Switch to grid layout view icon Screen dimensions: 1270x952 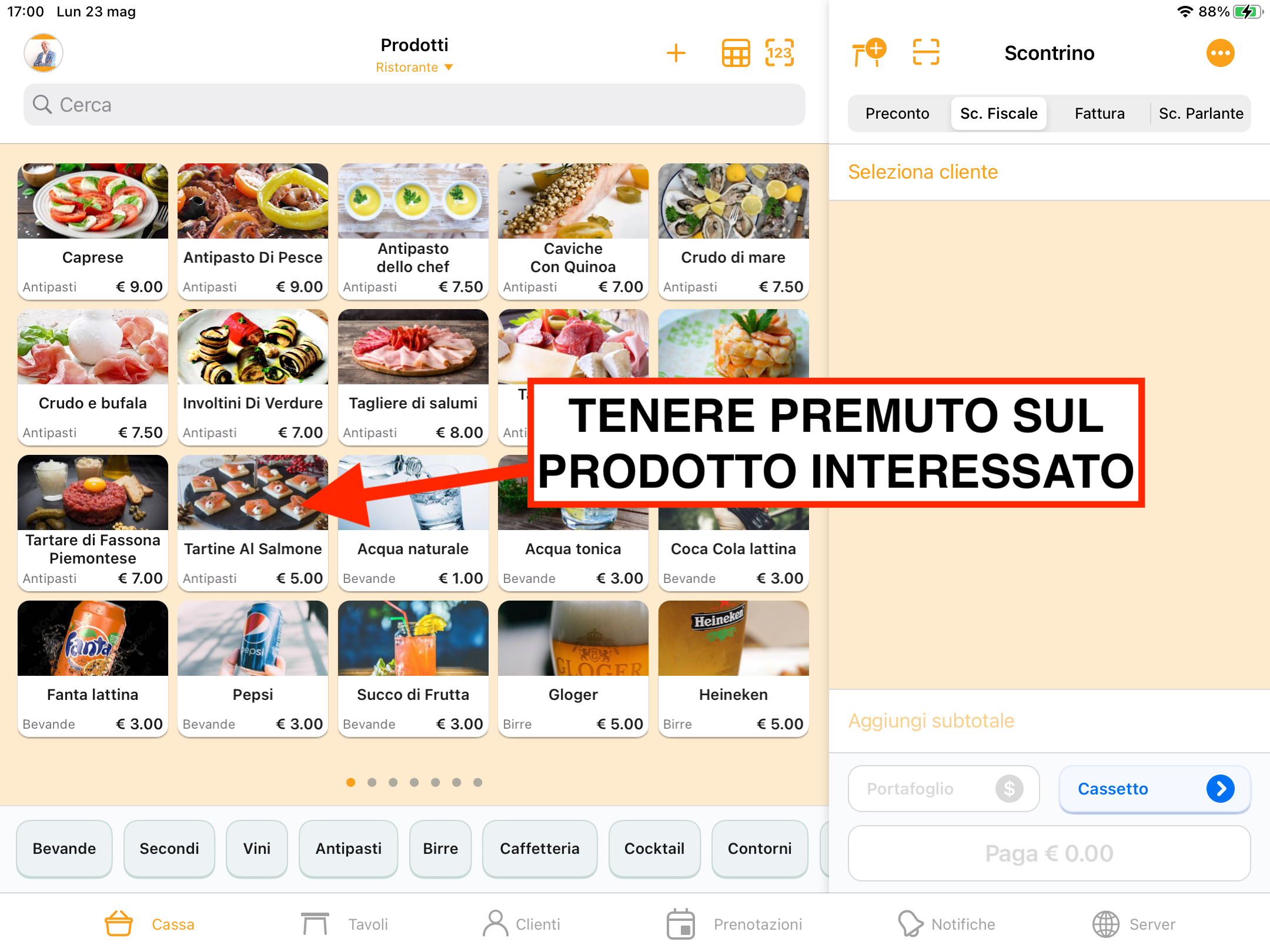[x=736, y=53]
